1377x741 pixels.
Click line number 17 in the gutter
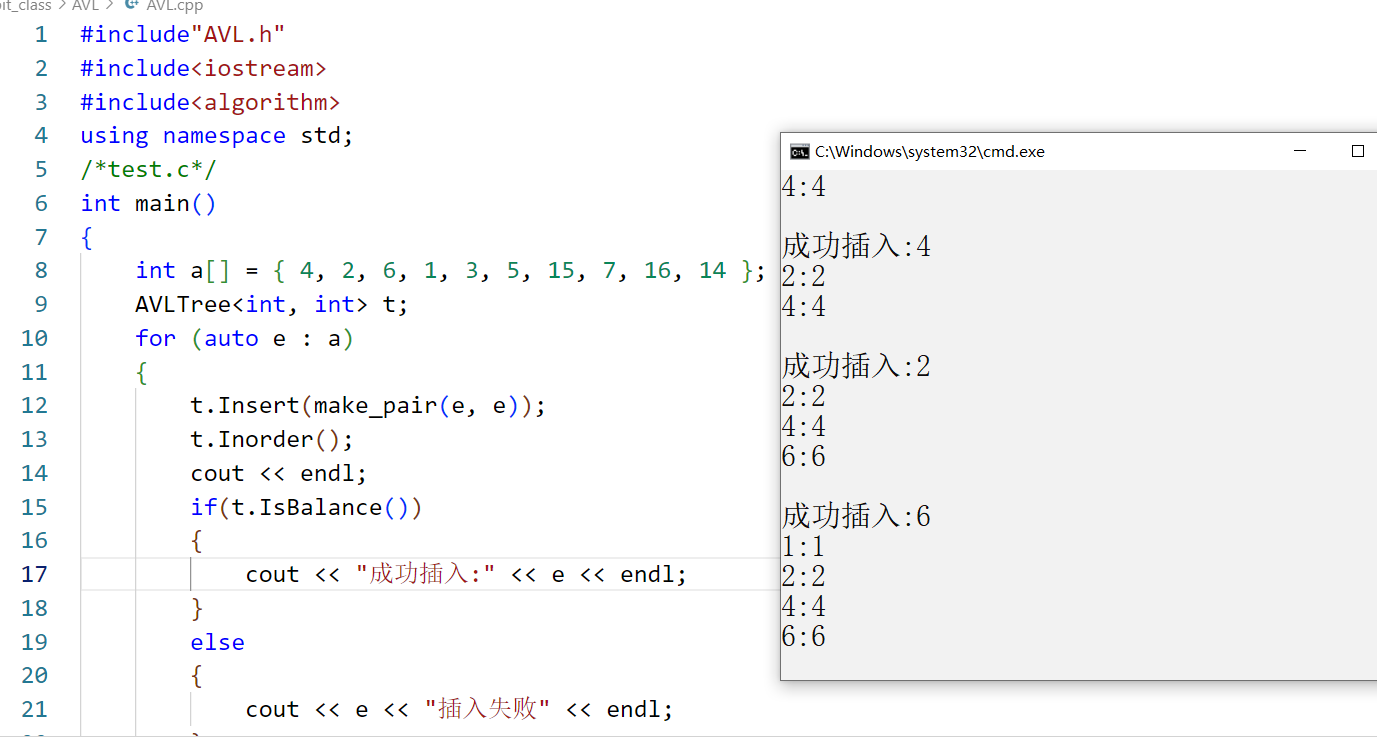34,574
